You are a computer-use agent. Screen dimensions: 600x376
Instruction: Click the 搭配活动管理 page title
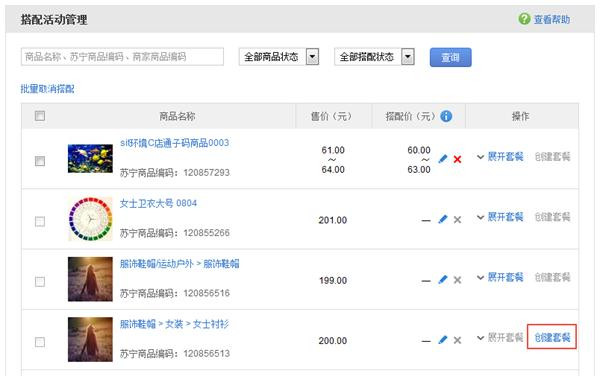54,20
